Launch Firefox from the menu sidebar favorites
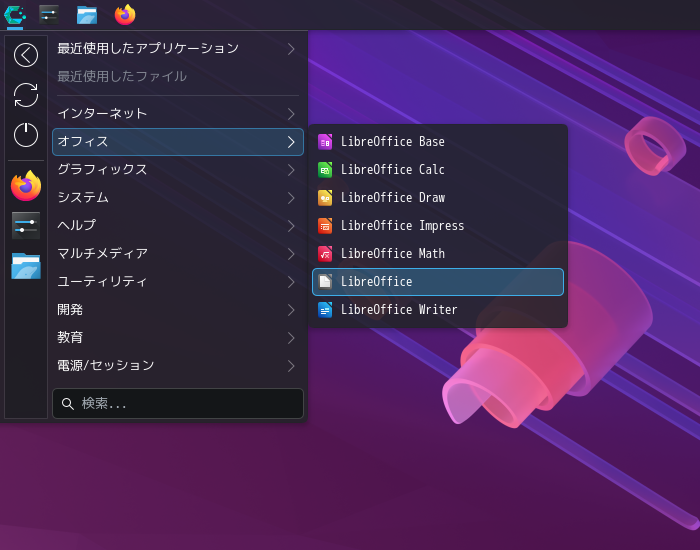This screenshot has height=550, width=700. [26, 186]
